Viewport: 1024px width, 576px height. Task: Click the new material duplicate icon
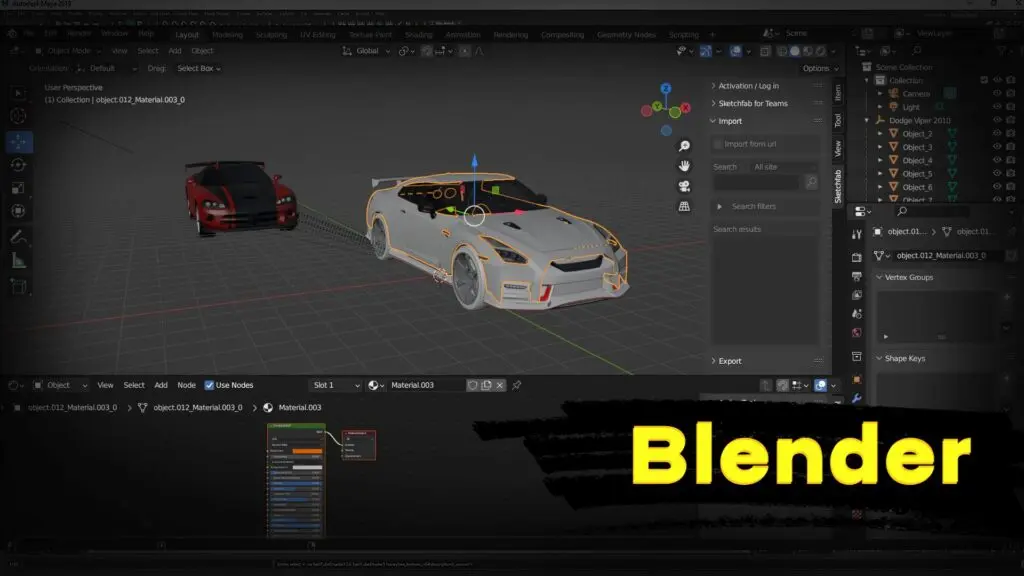(486, 385)
